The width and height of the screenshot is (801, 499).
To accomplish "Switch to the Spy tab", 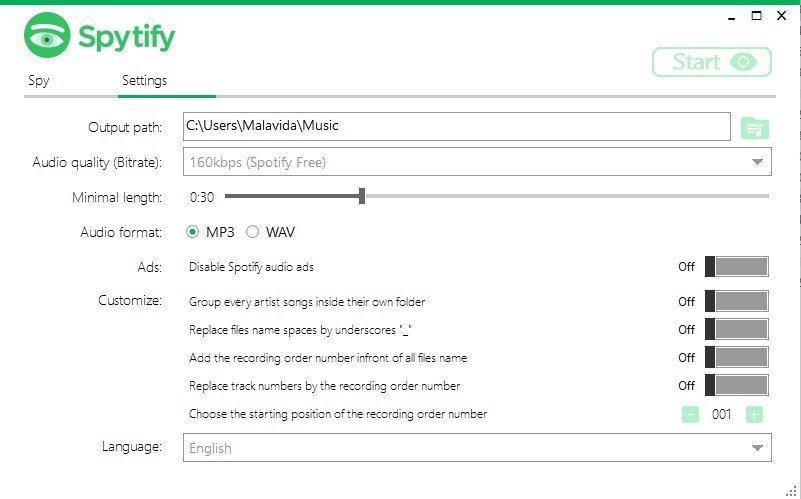I will 39,81.
